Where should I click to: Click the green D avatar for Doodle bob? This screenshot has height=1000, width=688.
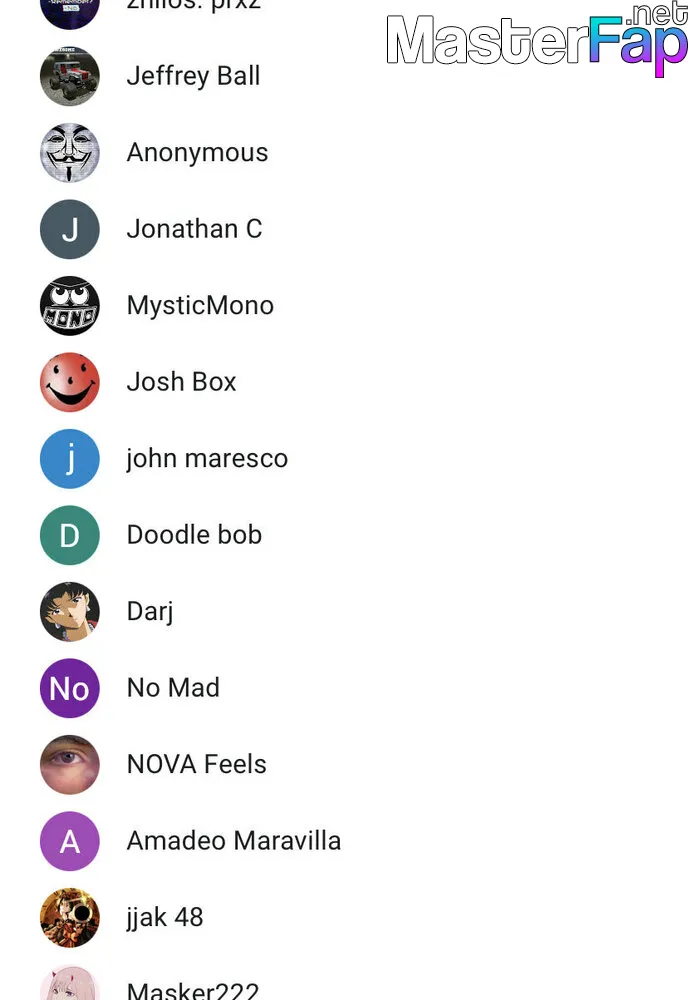click(70, 535)
